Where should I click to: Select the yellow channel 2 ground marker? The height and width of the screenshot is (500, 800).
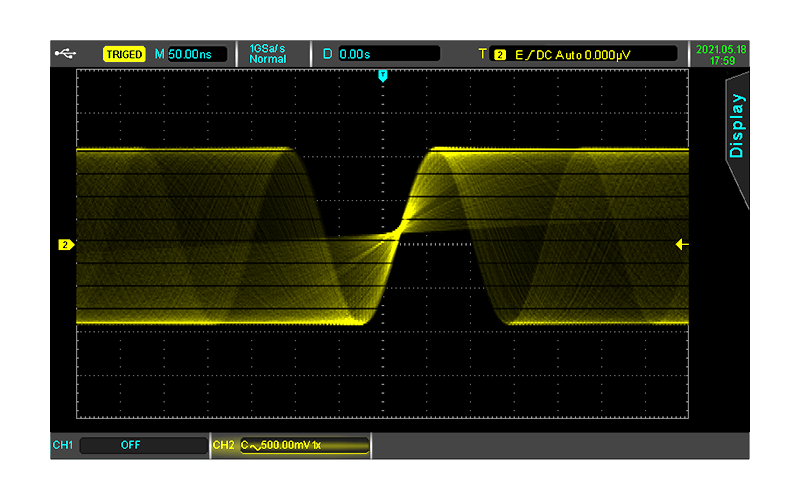(66, 245)
